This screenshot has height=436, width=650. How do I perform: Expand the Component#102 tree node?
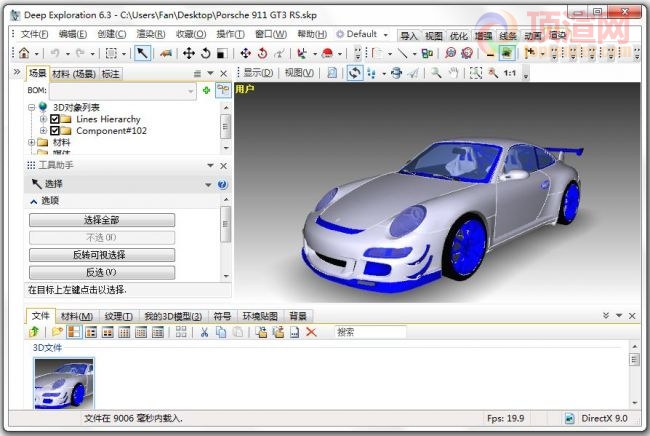pyautogui.click(x=43, y=131)
